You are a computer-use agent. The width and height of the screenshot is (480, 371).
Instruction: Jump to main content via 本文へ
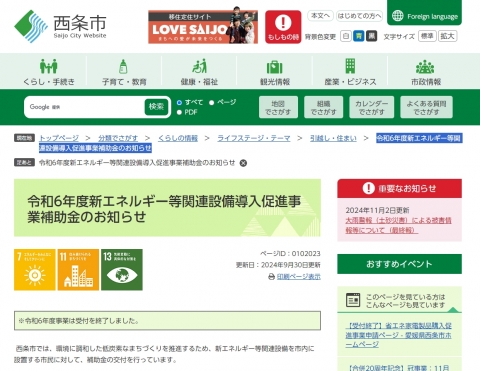pos(320,16)
